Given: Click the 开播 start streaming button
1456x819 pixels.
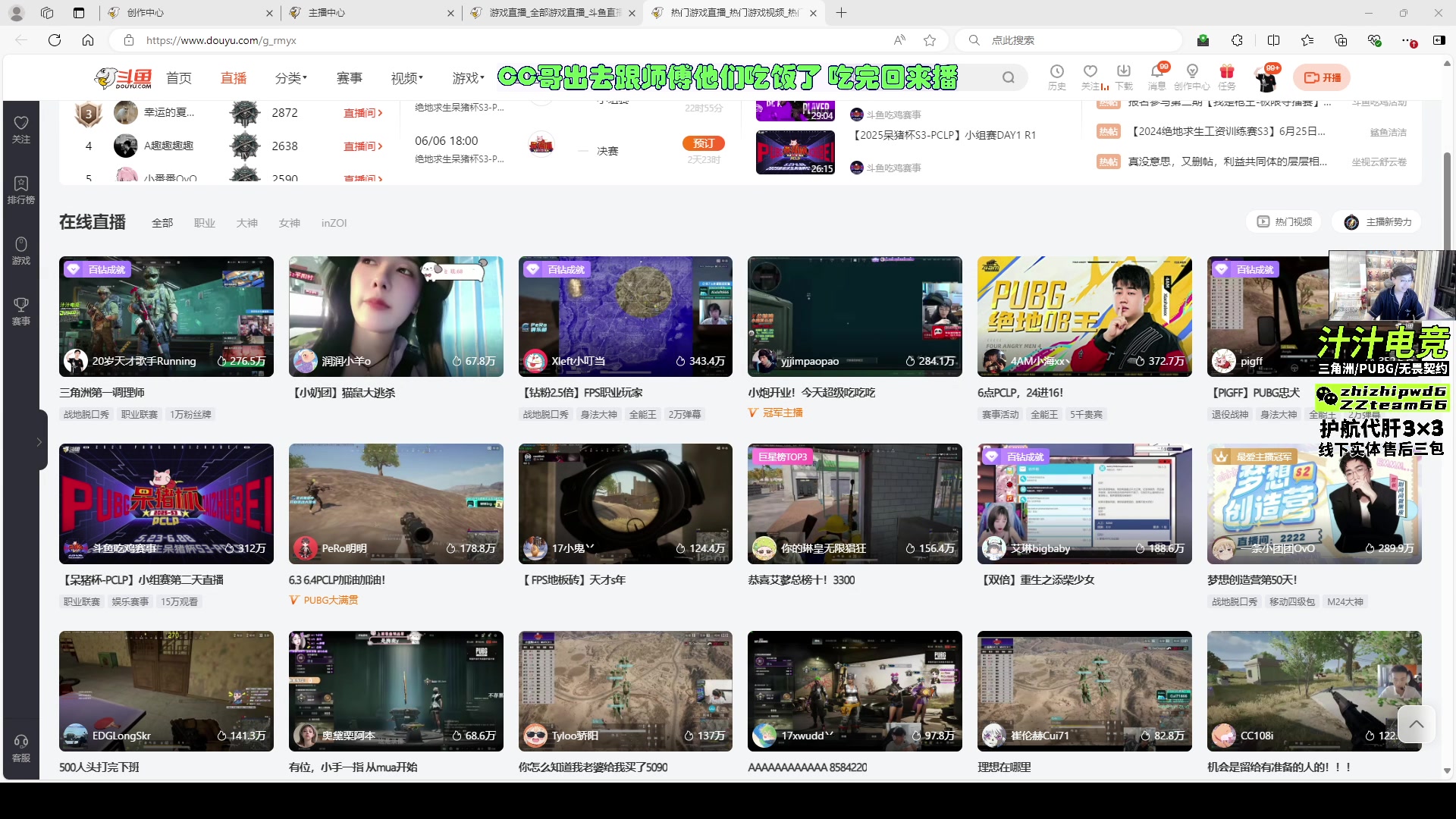Looking at the screenshot, I should (x=1322, y=77).
